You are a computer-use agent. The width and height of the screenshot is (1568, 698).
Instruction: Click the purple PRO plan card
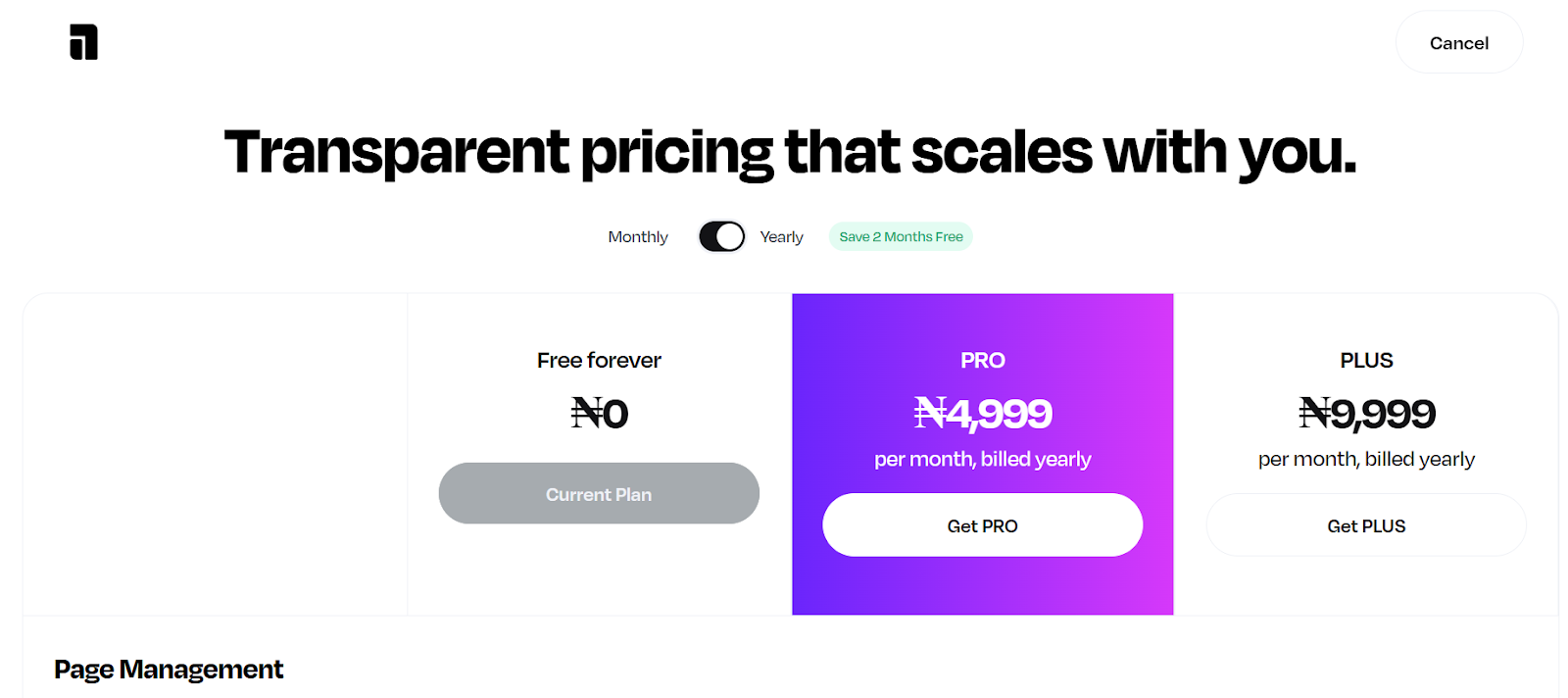pos(982,588)
